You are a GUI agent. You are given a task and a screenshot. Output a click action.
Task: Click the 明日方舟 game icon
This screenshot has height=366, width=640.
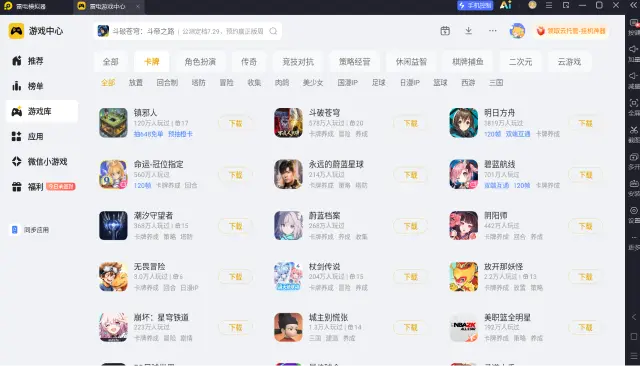(463, 123)
